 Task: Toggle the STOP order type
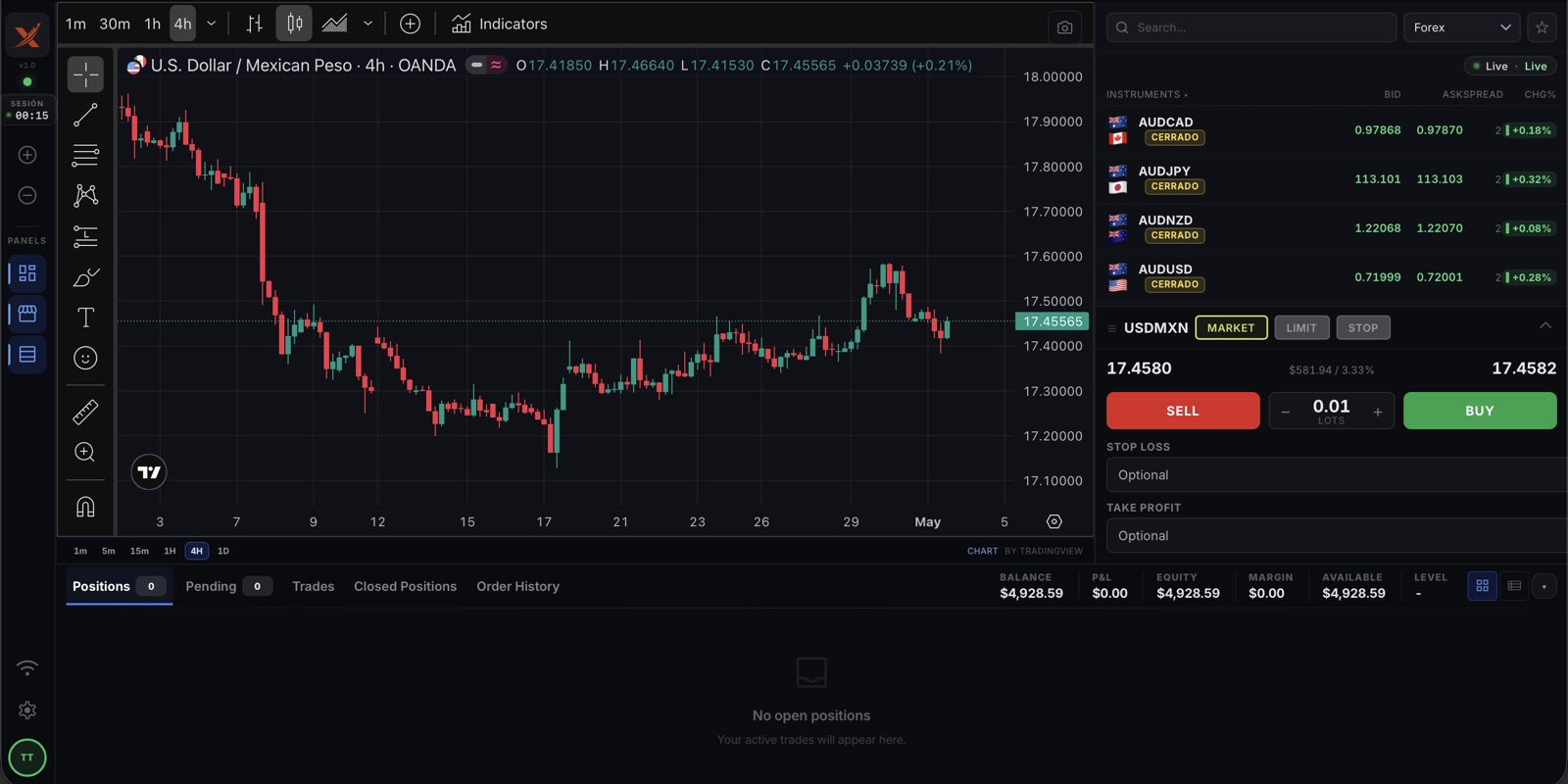click(1362, 328)
